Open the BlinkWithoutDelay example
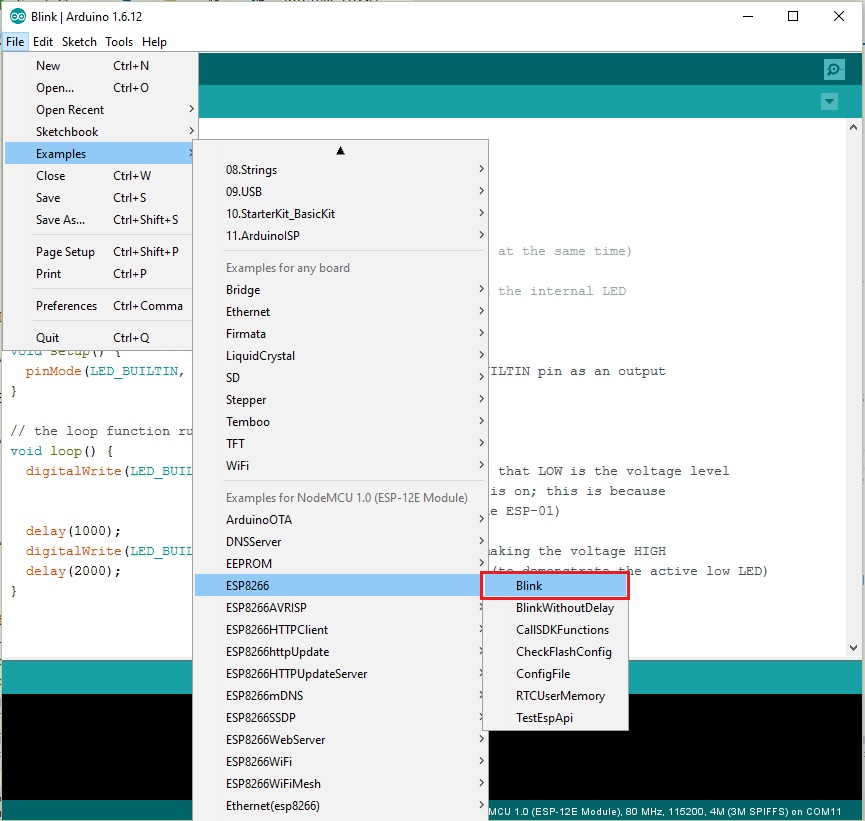This screenshot has width=865, height=821. pyautogui.click(x=555, y=608)
